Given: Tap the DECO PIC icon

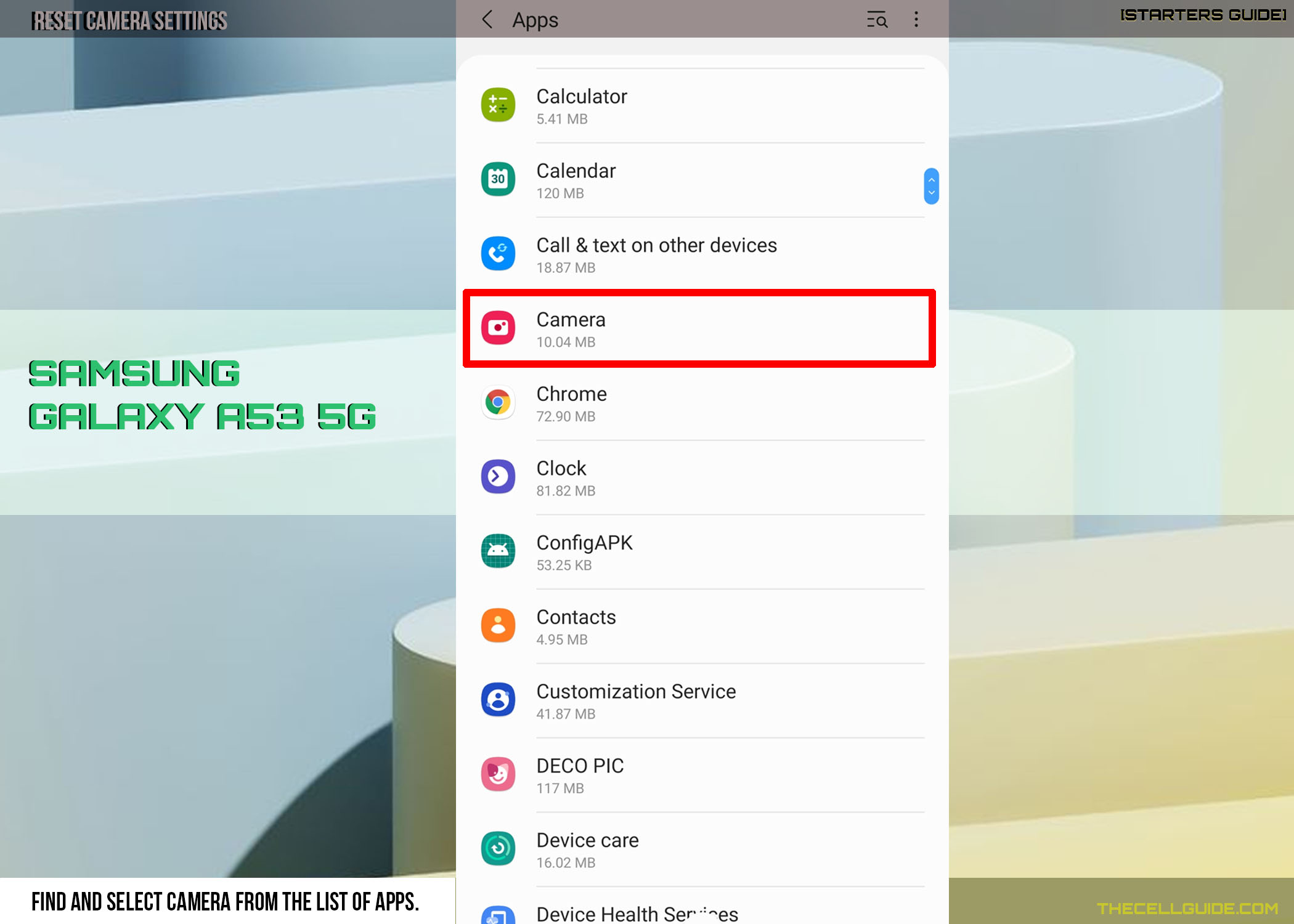Looking at the screenshot, I should [498, 774].
